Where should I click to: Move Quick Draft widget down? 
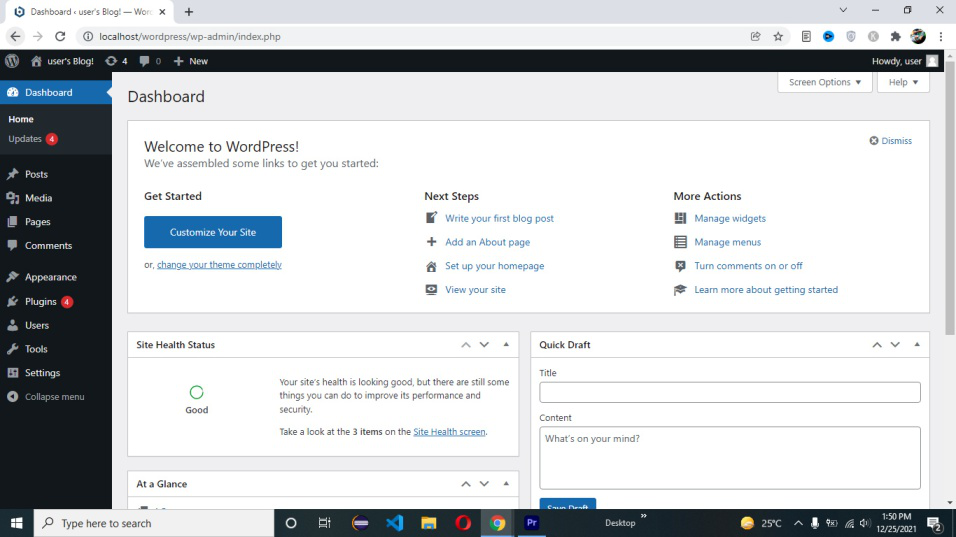(895, 345)
